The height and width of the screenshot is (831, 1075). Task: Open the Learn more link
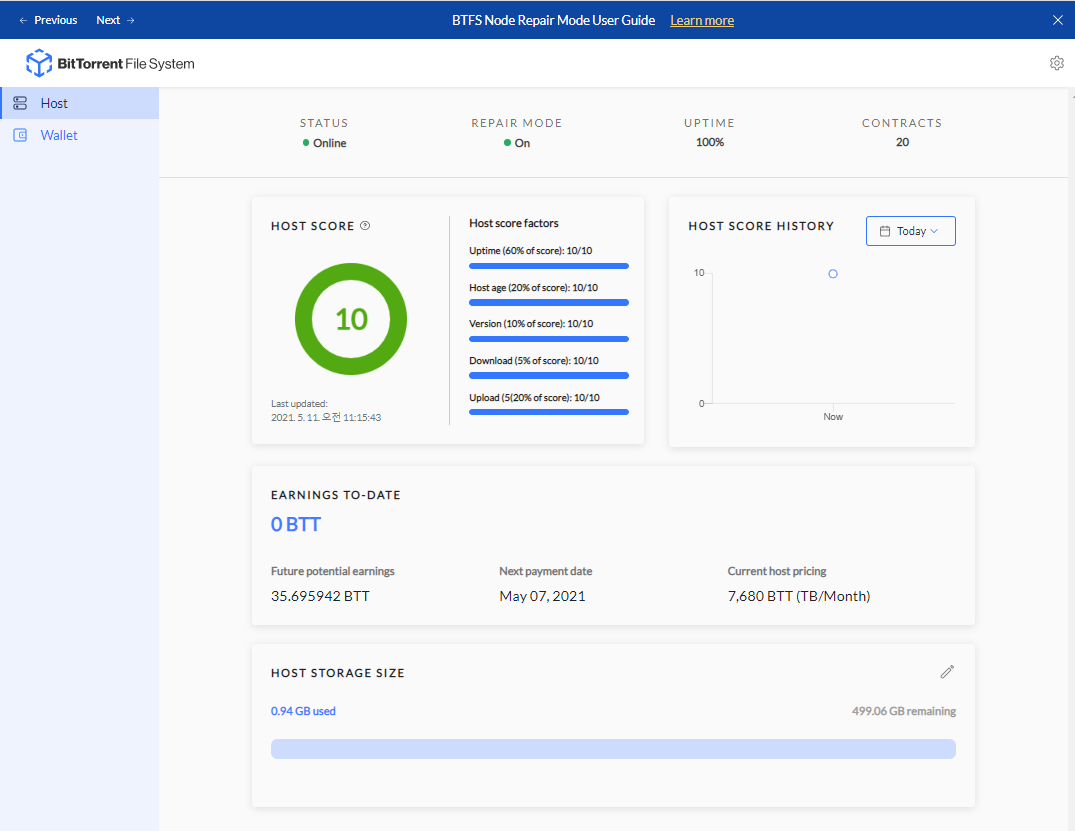click(702, 21)
